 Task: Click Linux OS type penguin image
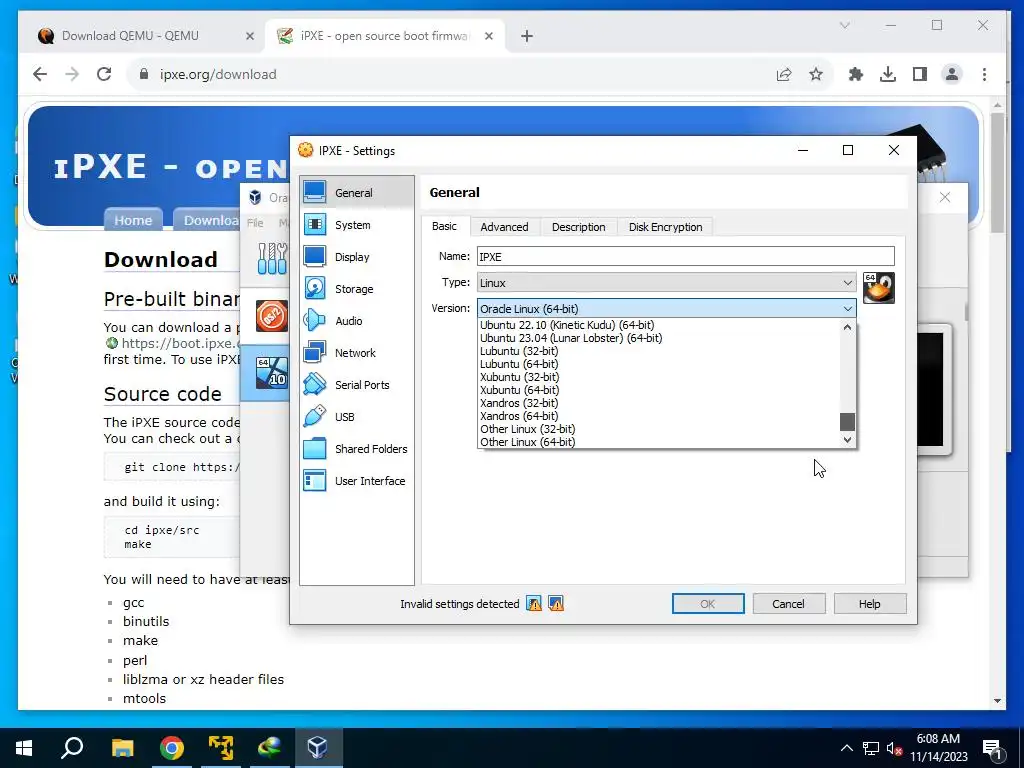click(878, 288)
